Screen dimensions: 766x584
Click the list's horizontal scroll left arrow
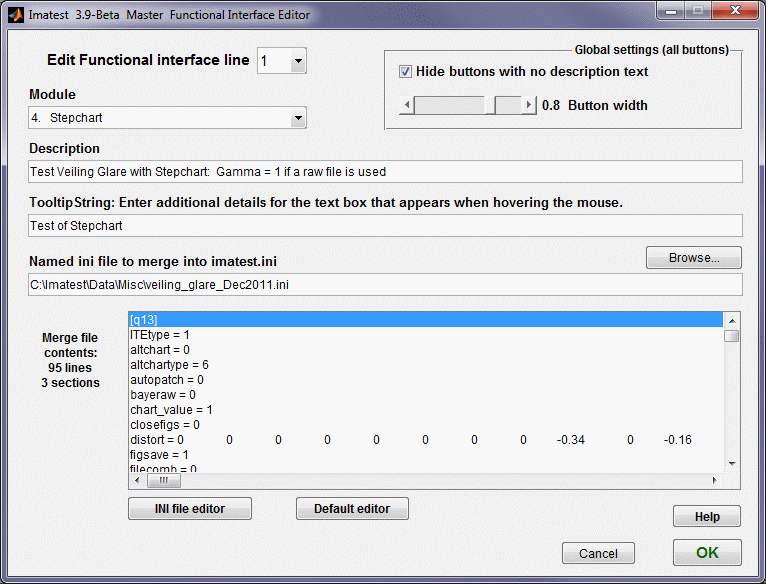coord(137,480)
